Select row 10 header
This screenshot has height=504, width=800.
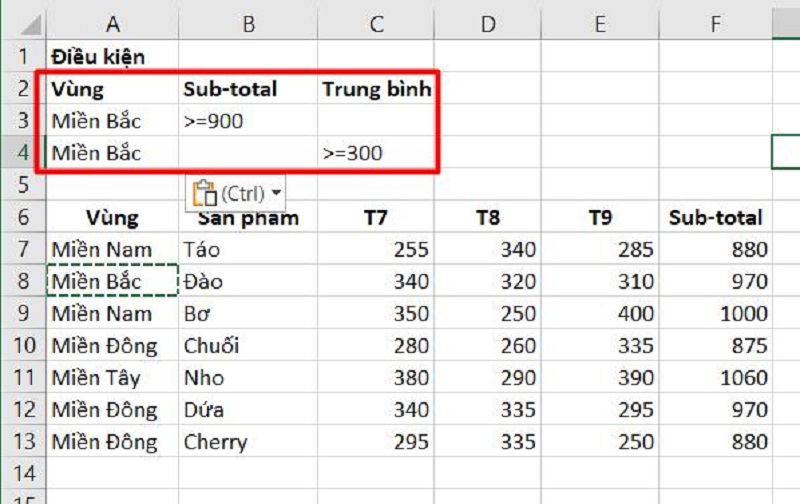(x=22, y=346)
